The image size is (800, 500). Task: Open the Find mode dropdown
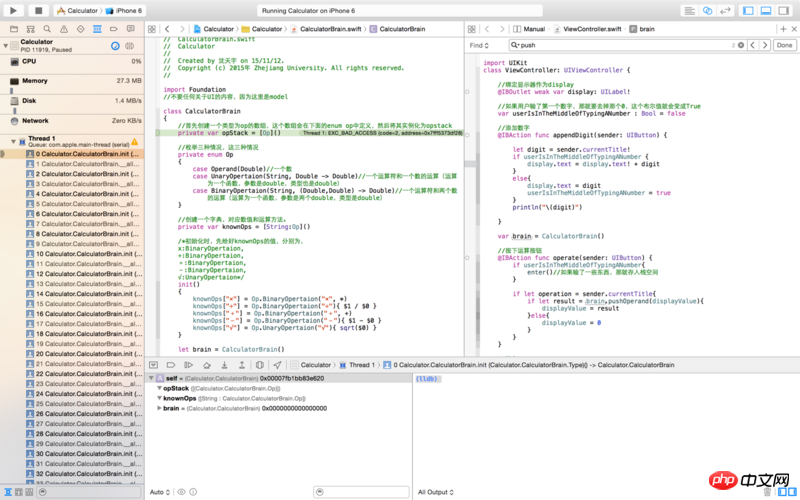(477, 46)
